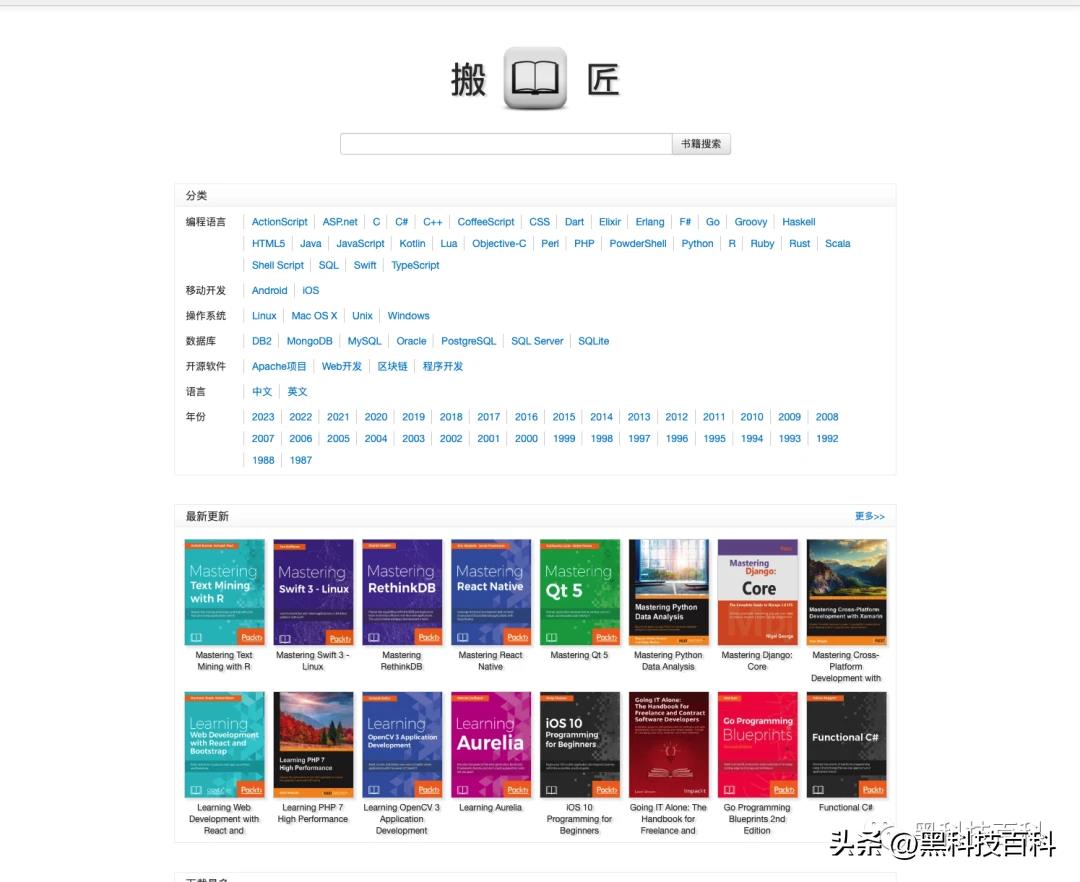Choose the SQLite database link
This screenshot has width=1080, height=882.
(594, 341)
